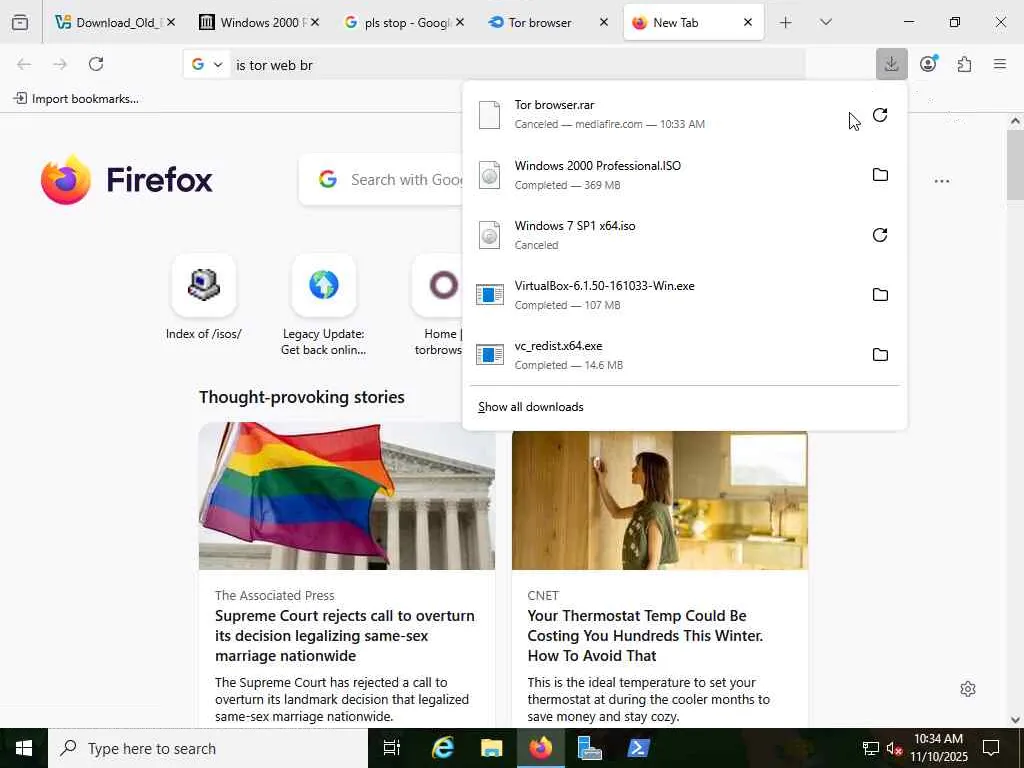Show vc_redist.x64.exe in folder

(x=880, y=355)
